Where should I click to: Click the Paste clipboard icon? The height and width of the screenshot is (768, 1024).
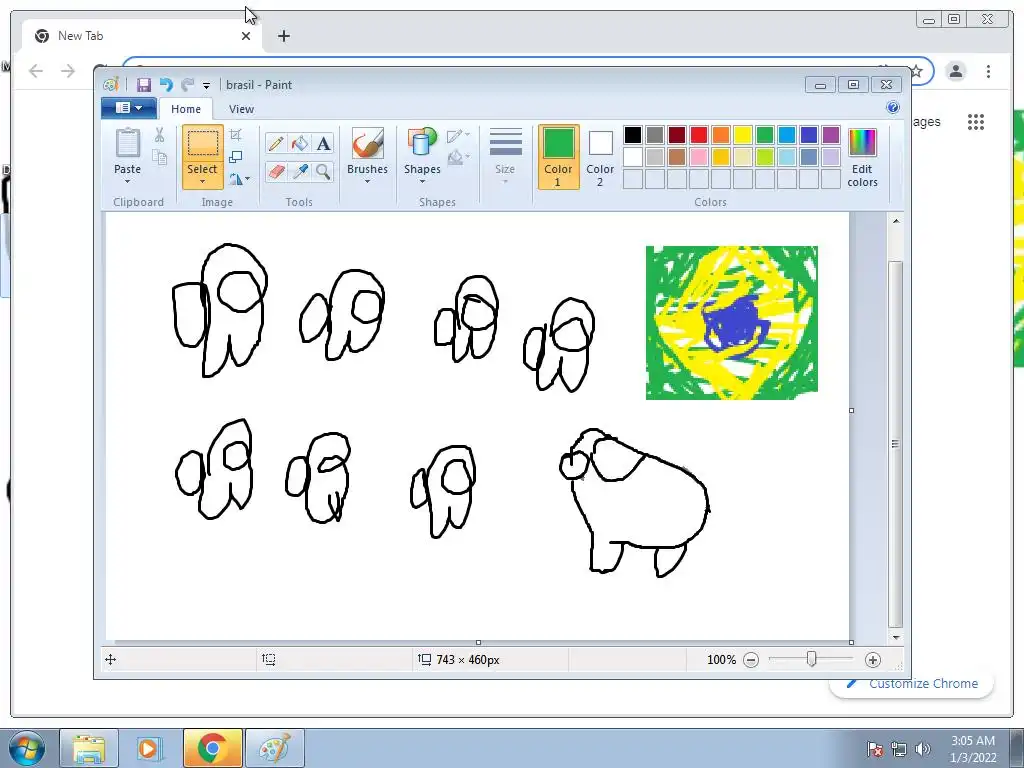coord(128,143)
